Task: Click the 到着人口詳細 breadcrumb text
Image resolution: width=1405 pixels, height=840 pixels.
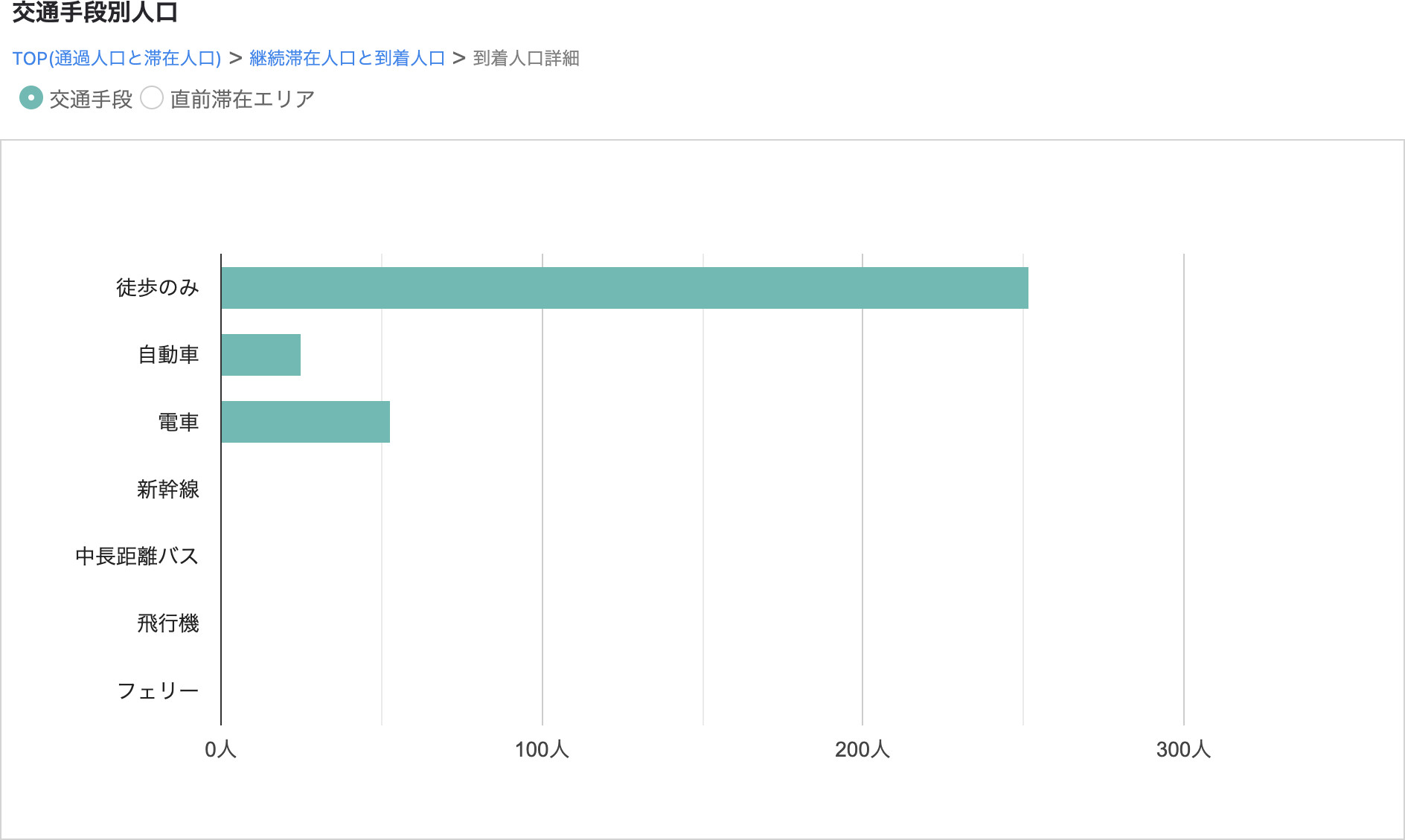Action: pos(526,58)
